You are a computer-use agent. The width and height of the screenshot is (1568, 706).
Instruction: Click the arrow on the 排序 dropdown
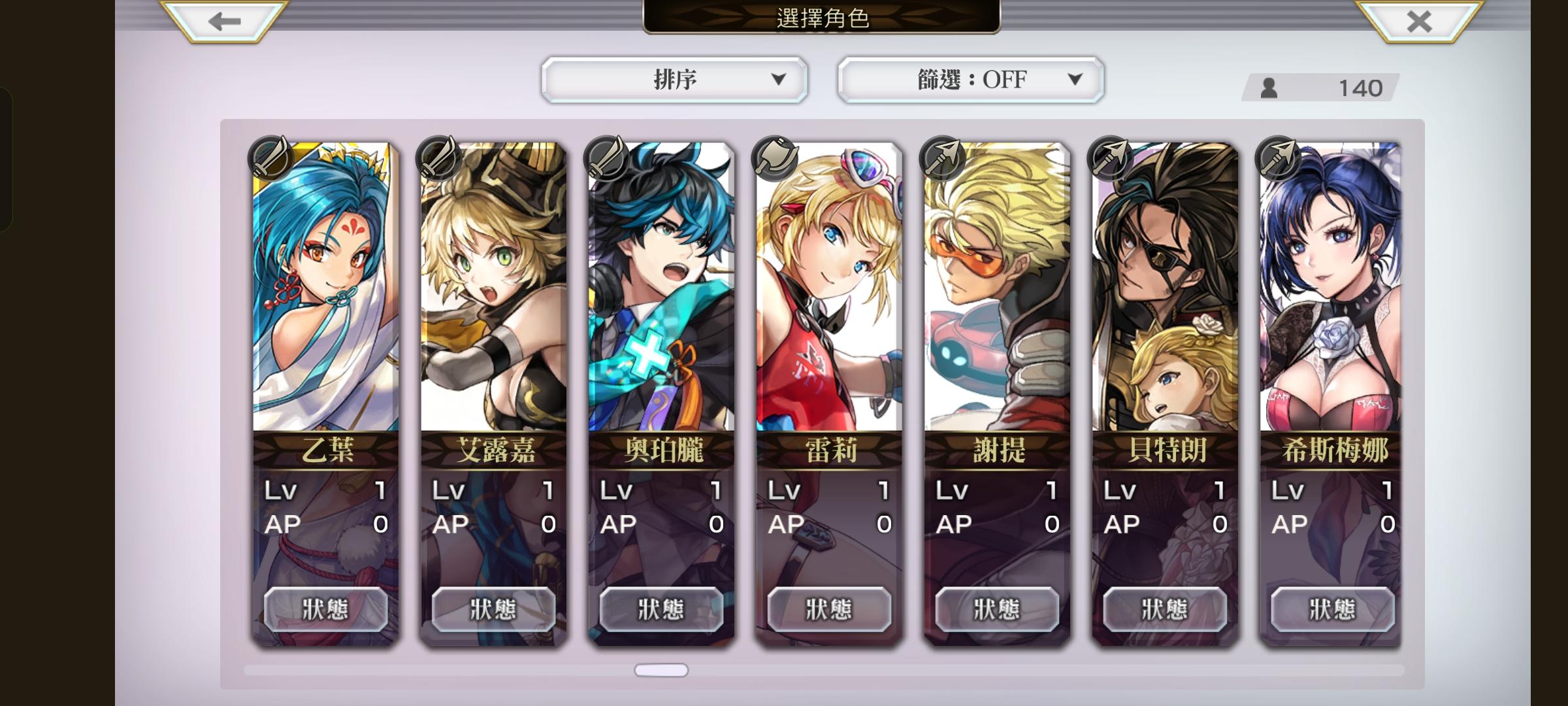778,80
